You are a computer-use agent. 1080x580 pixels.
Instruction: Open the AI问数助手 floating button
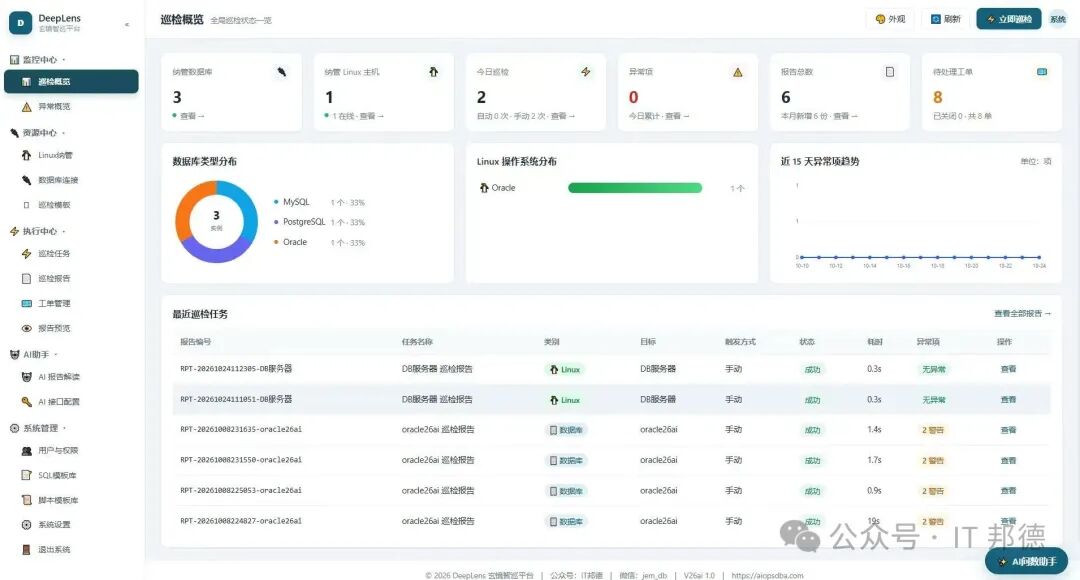pos(1026,561)
